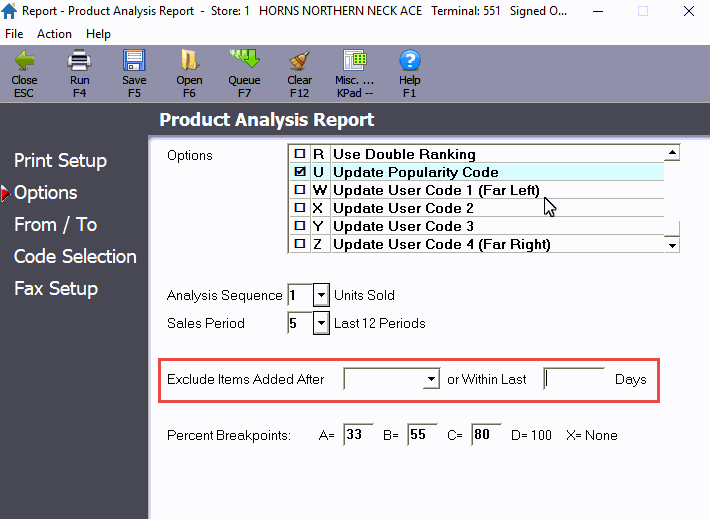Clear the form with the F12 broom icon
The image size is (710, 519).
click(299, 60)
